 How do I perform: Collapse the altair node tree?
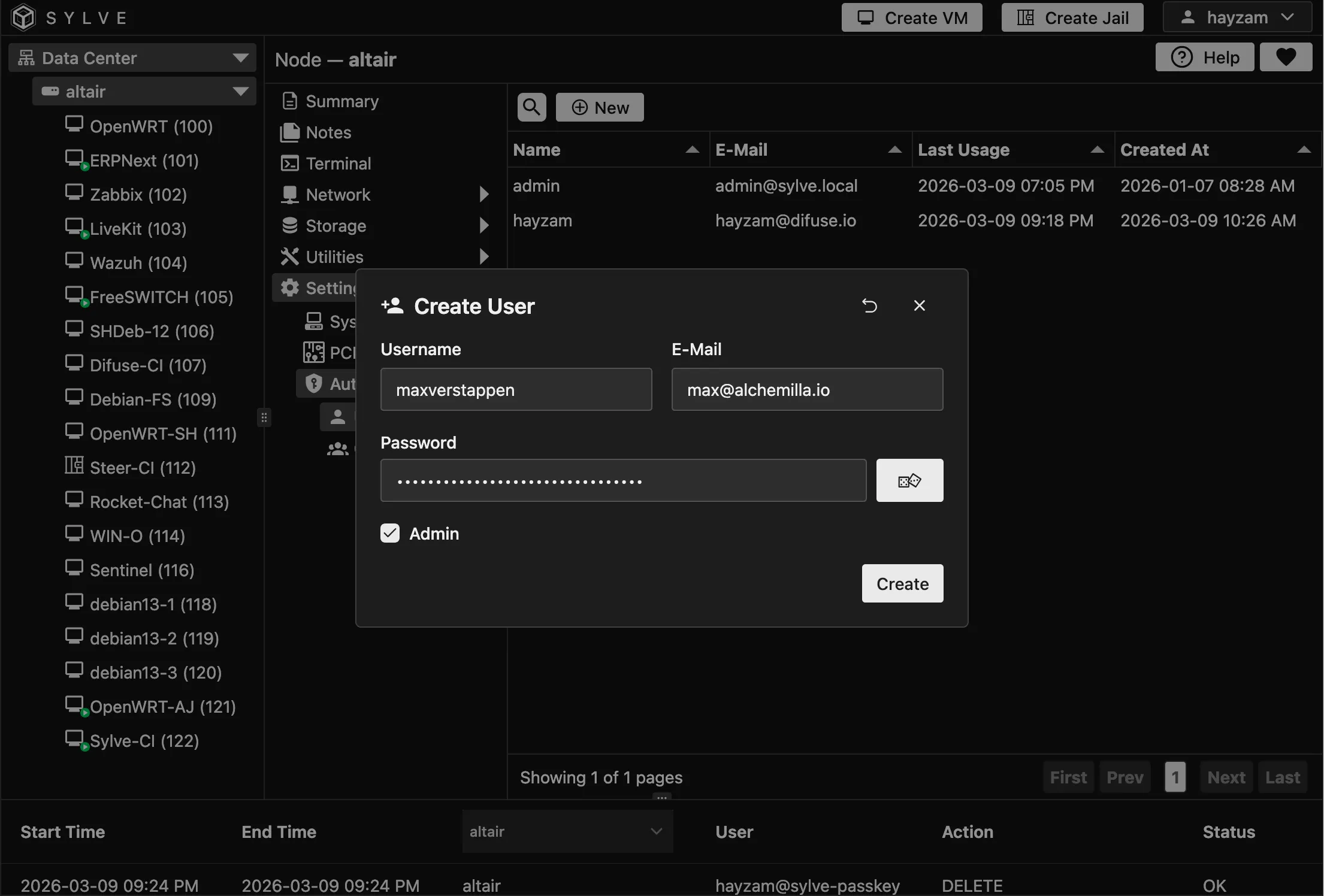click(240, 91)
